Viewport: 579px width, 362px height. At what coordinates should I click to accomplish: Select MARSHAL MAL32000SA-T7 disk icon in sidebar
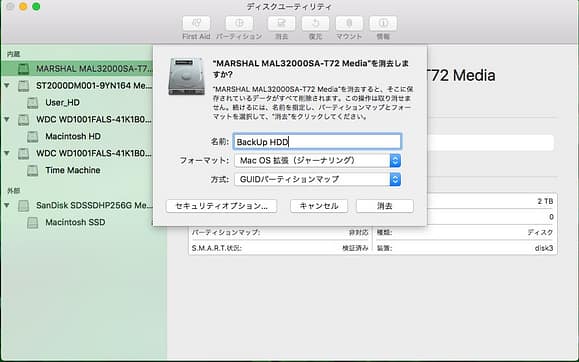(24, 69)
